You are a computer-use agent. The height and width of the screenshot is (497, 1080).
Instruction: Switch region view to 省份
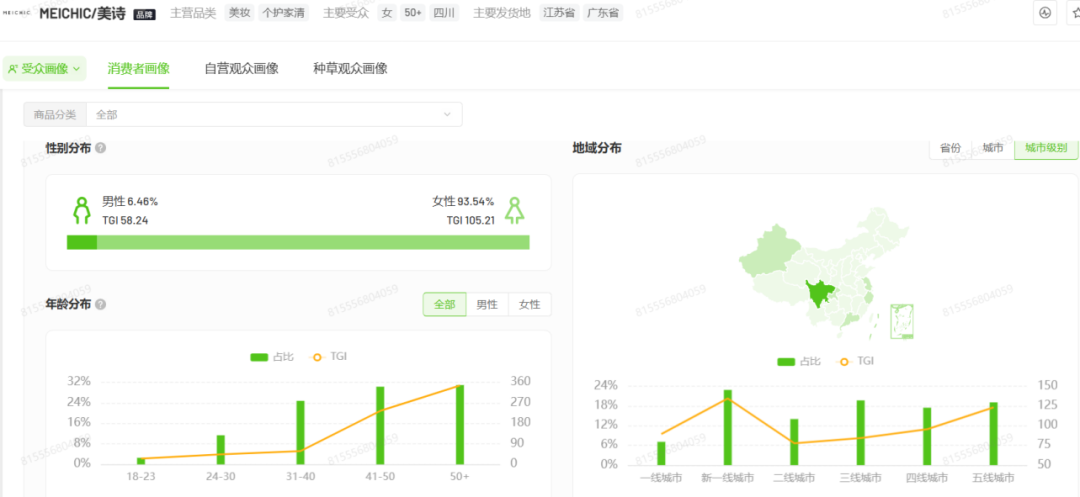951,148
